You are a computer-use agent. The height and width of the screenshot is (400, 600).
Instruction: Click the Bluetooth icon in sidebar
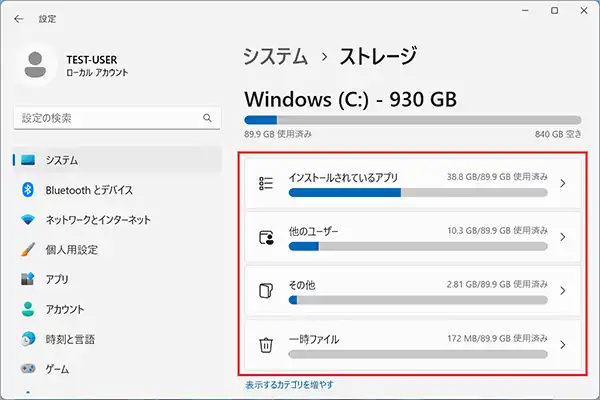(28, 190)
